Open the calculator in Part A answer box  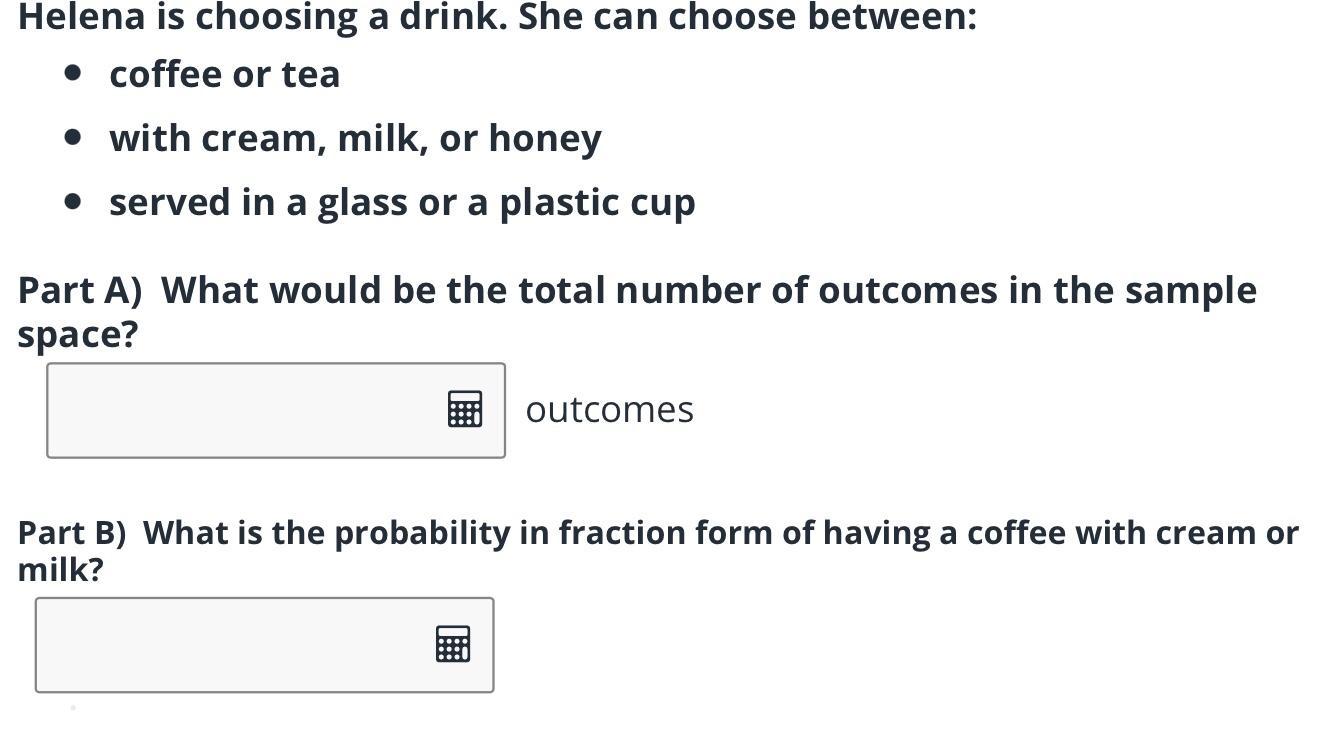tap(465, 409)
